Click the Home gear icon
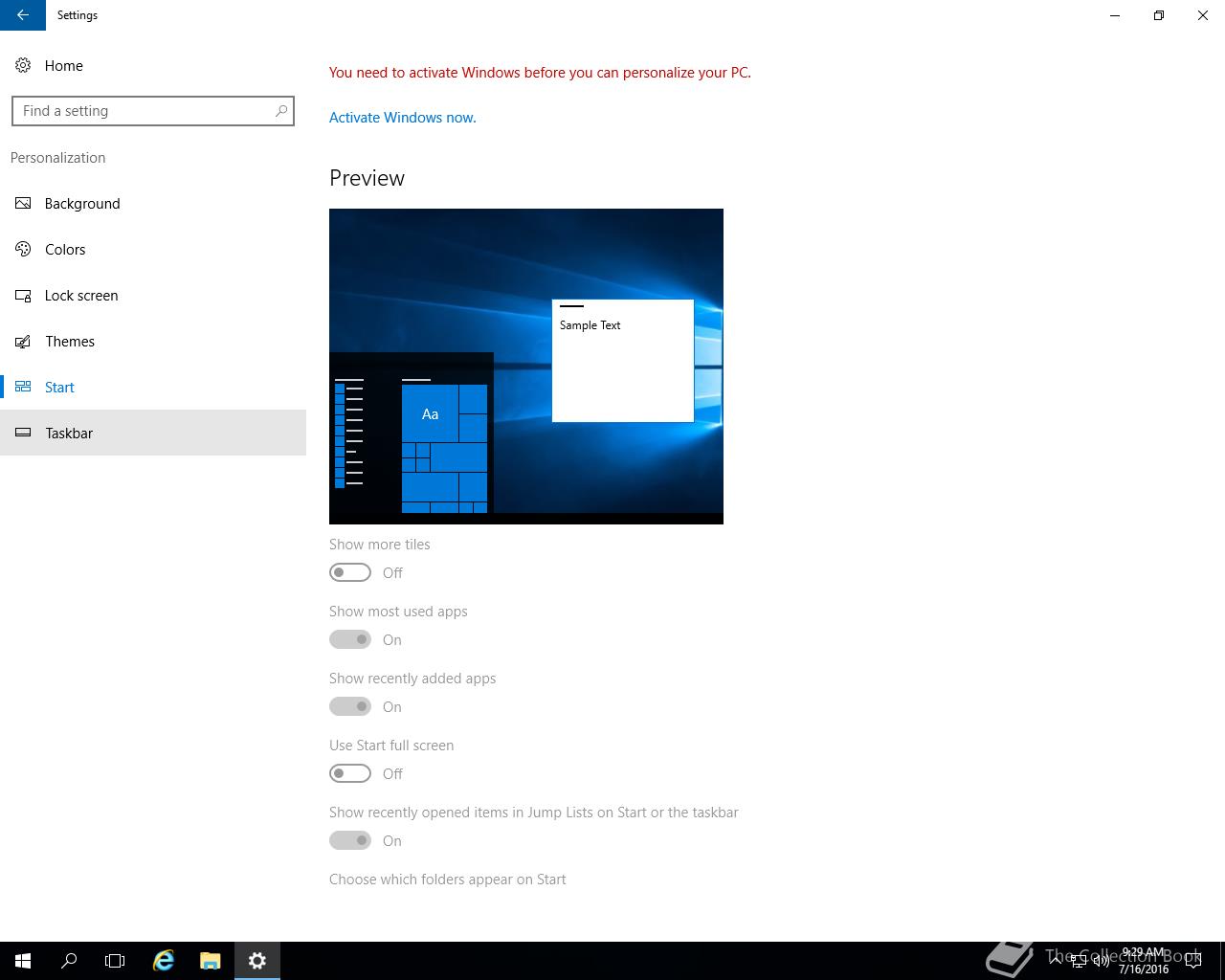1225x980 pixels. (23, 65)
